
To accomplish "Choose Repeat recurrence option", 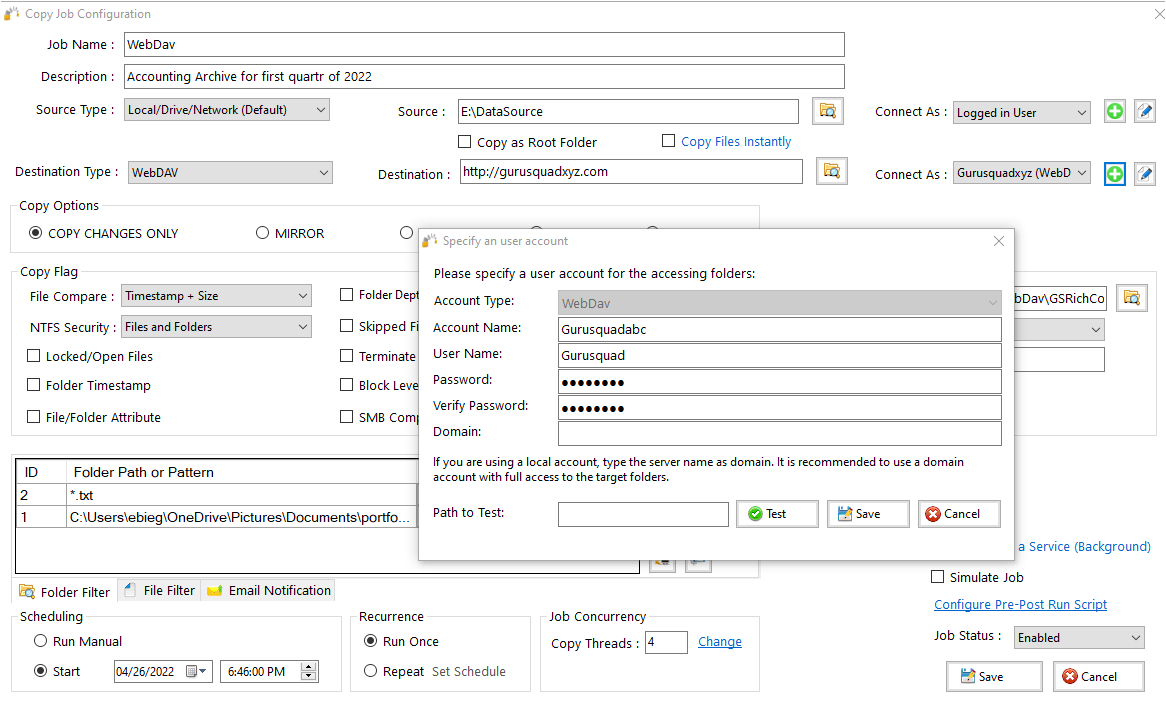I will pyautogui.click(x=370, y=671).
